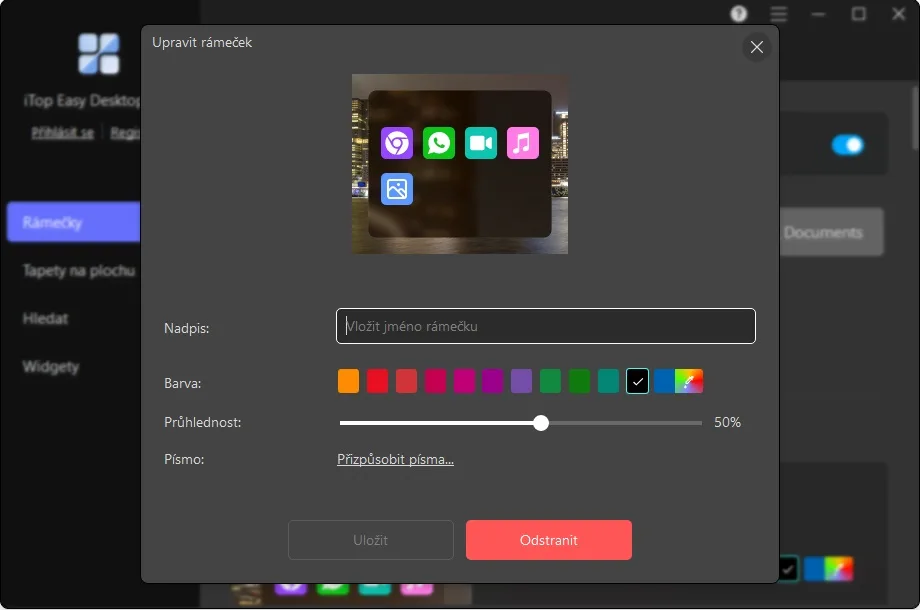Open the hamburger menu in title bar
The height and width of the screenshot is (610, 920).
[779, 14]
